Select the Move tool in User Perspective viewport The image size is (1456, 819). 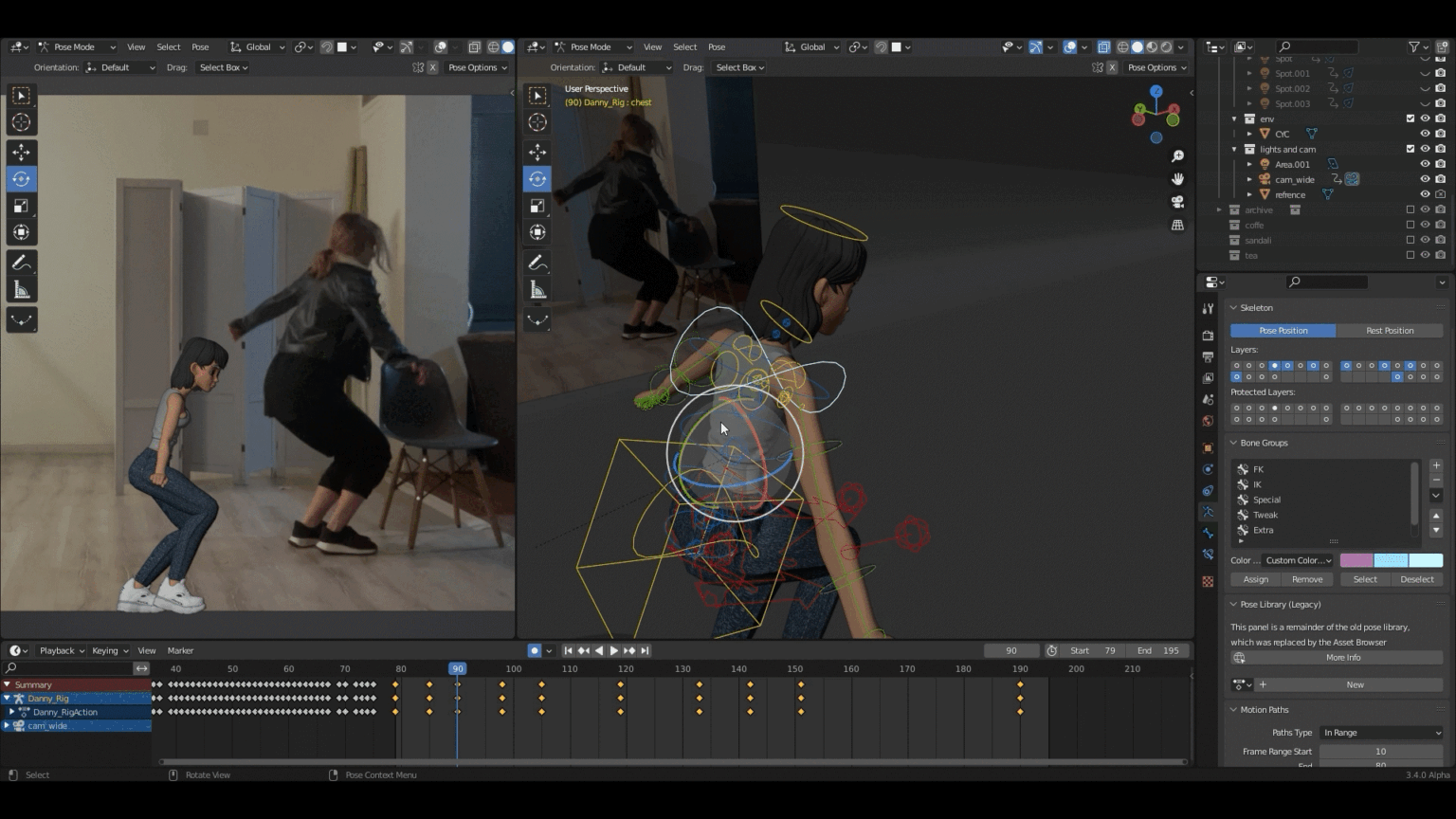pos(537,152)
